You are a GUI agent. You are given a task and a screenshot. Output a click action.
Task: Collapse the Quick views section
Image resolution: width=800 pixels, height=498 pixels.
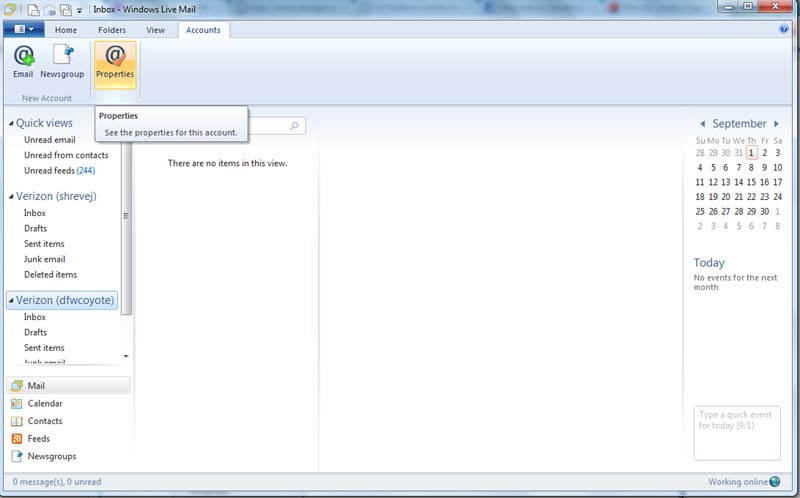pos(11,123)
